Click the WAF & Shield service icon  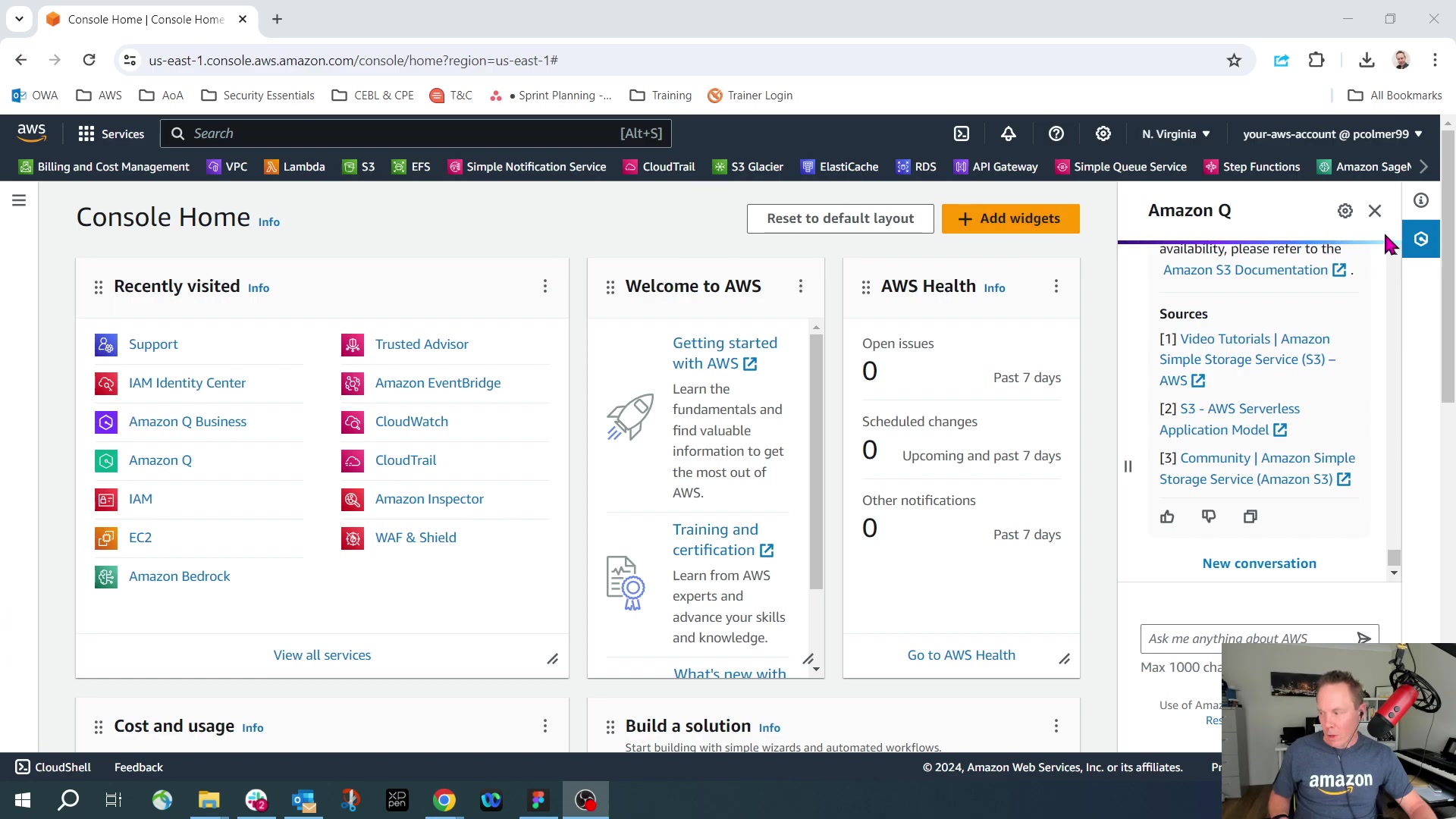353,538
